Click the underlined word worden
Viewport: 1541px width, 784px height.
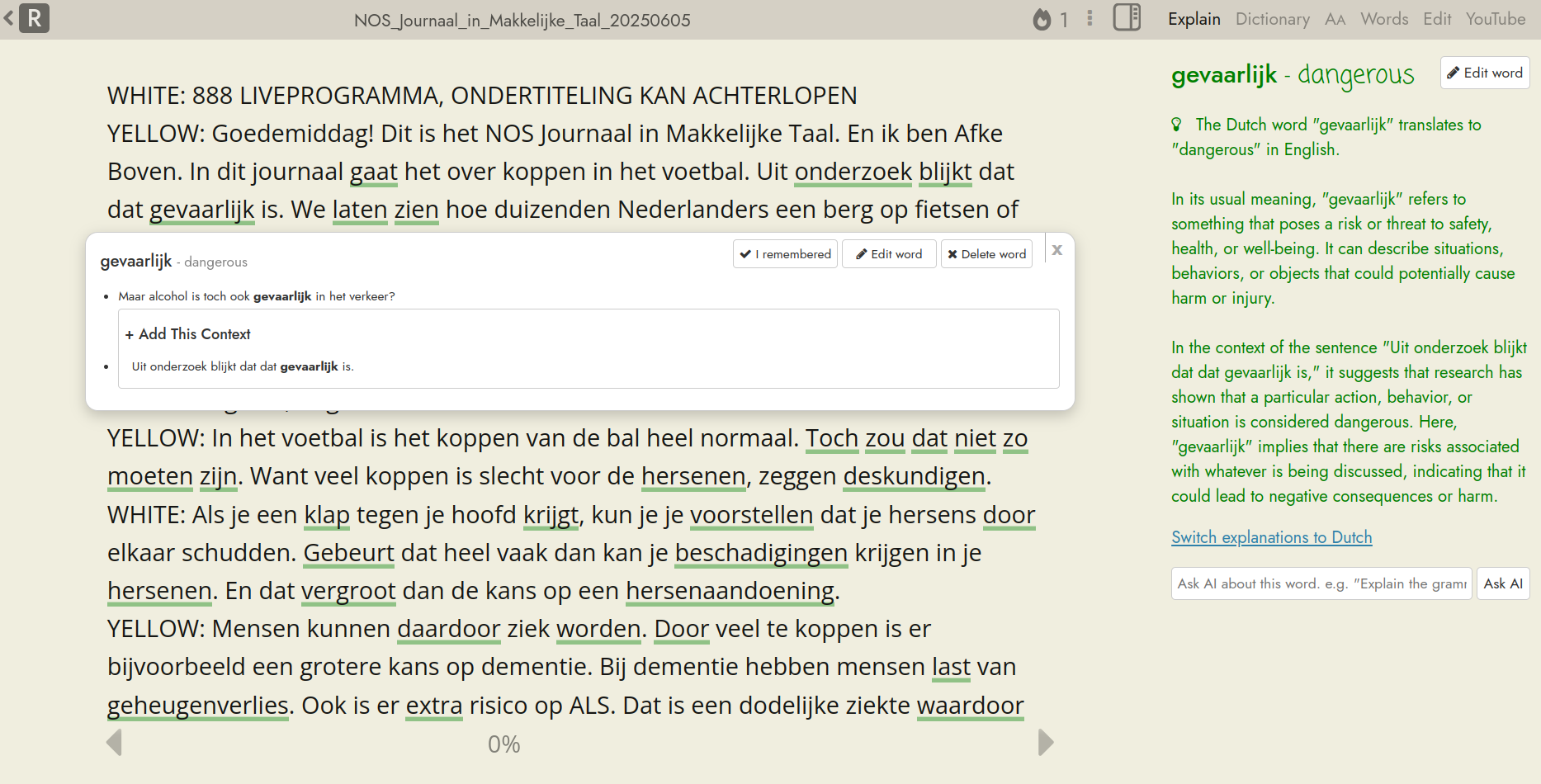coord(598,629)
